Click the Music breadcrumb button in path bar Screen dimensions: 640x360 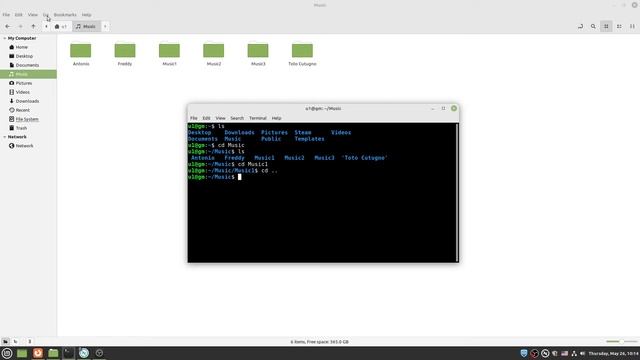(x=86, y=27)
